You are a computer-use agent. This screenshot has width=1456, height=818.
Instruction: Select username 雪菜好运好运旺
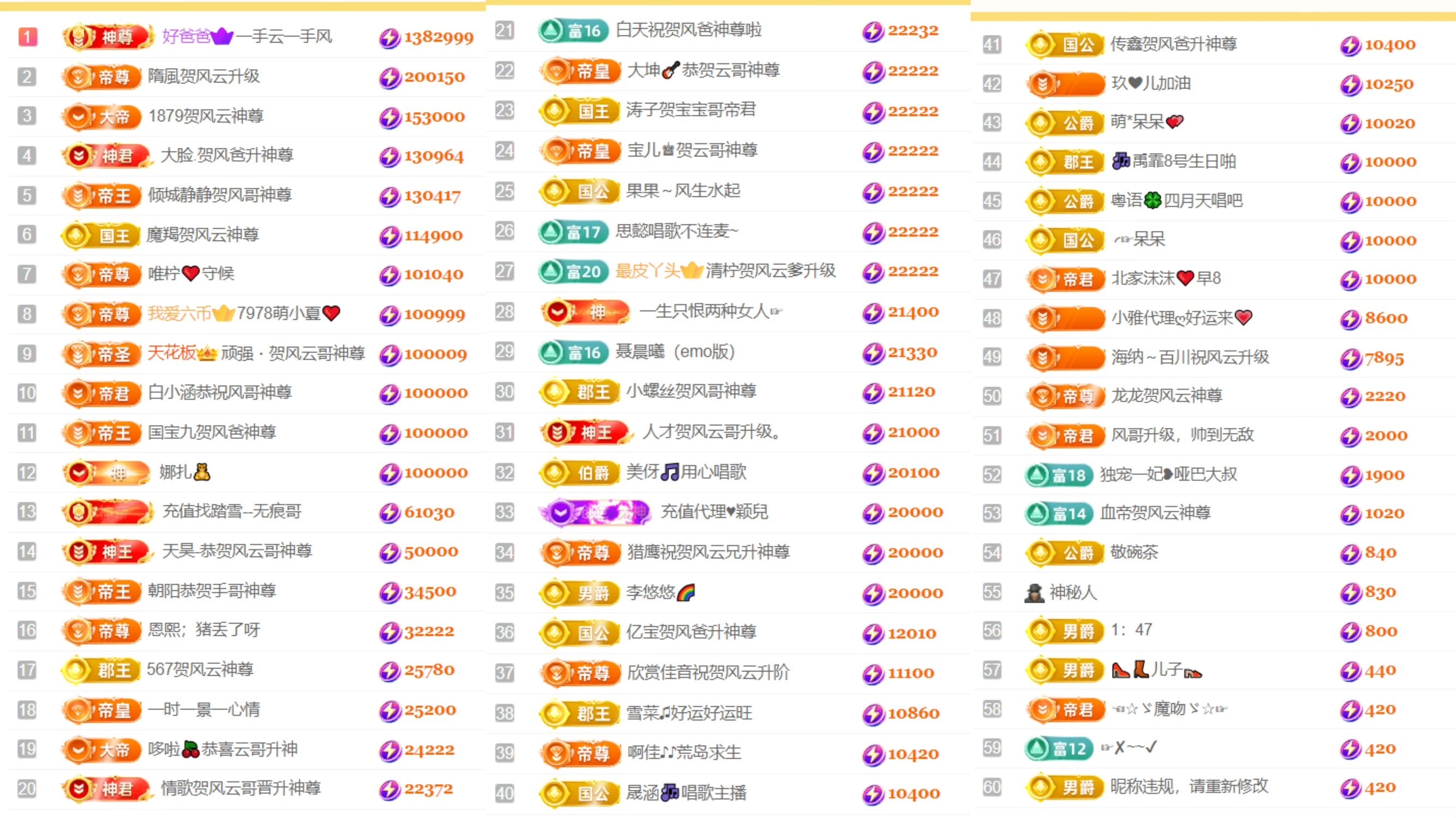coord(689,713)
